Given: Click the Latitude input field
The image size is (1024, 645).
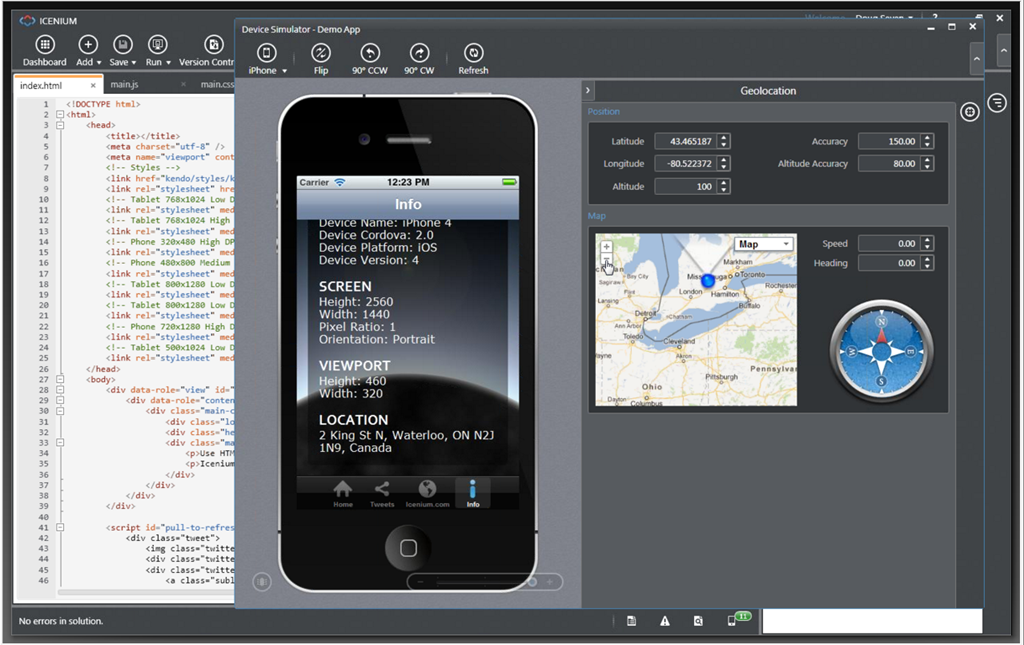Looking at the screenshot, I should [x=686, y=141].
